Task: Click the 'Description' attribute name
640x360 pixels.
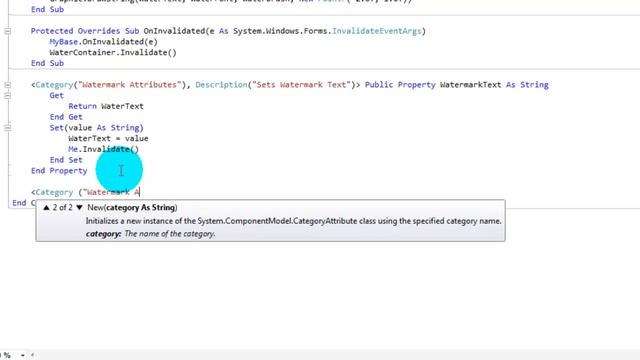Action: point(221,84)
